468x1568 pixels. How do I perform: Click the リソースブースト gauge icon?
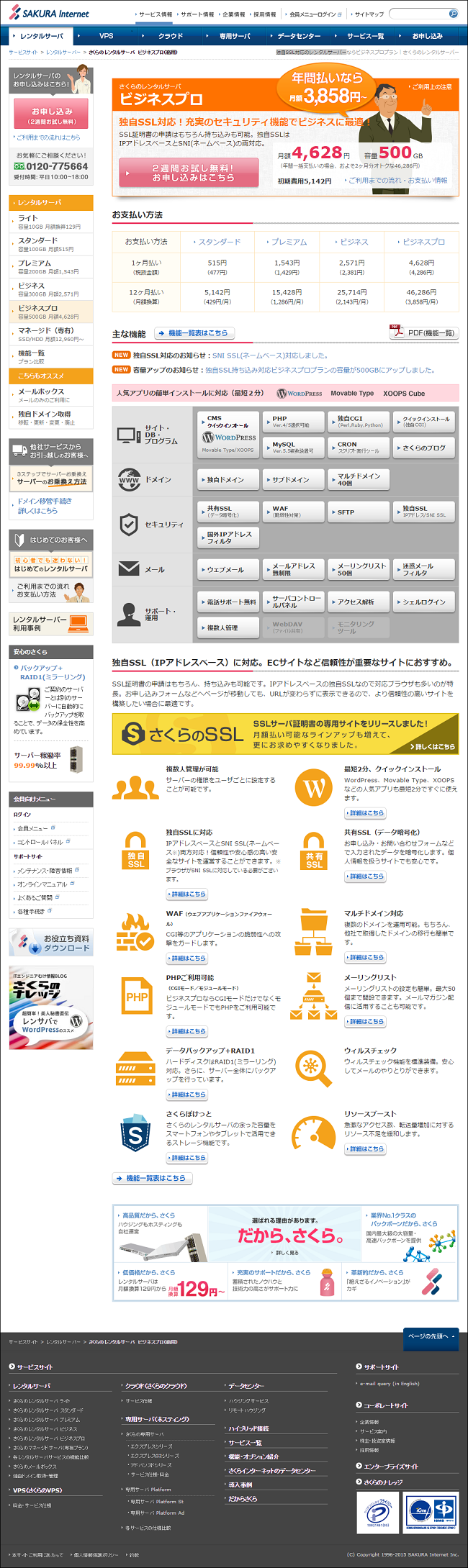point(314,1133)
